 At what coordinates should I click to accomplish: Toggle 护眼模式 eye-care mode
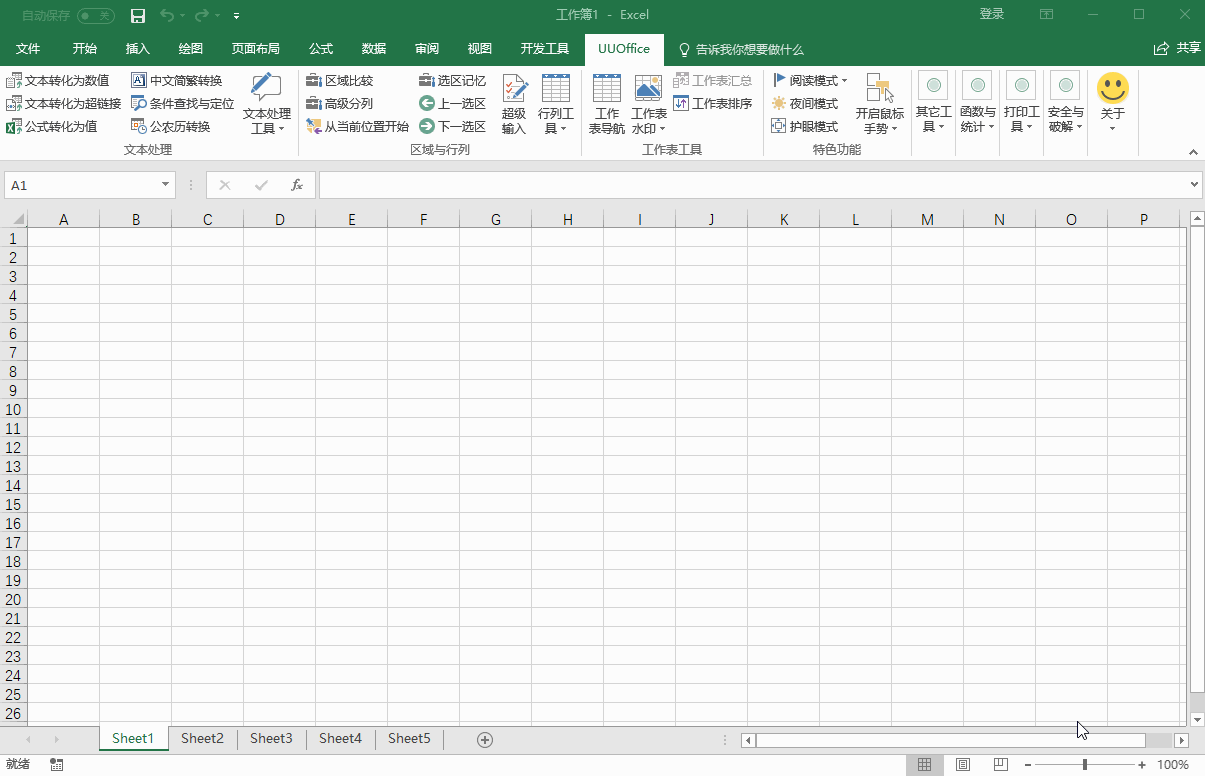click(805, 126)
